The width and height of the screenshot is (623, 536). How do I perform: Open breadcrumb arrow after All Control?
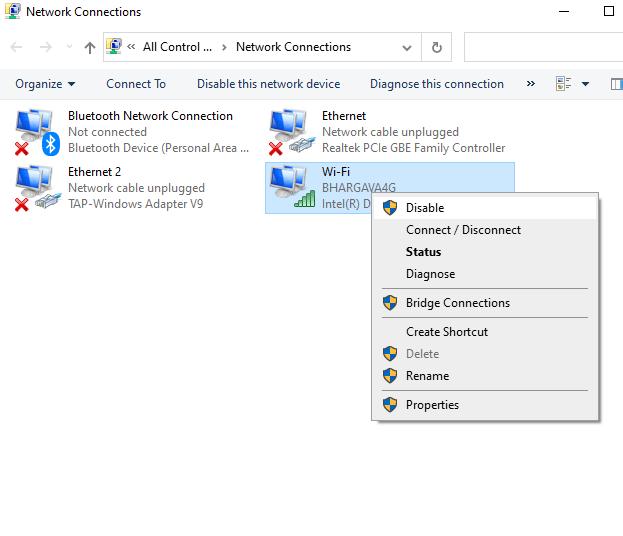[x=224, y=47]
